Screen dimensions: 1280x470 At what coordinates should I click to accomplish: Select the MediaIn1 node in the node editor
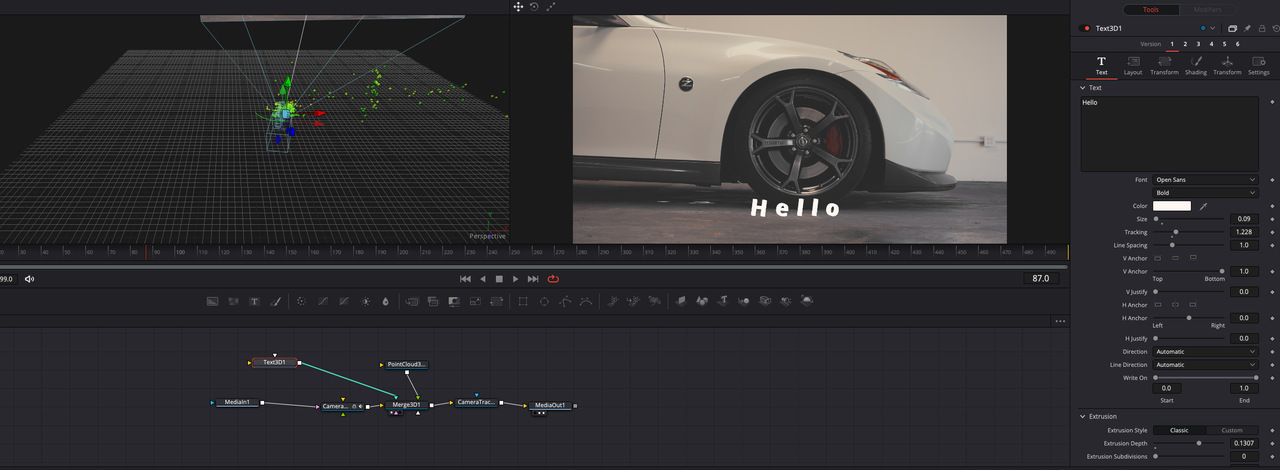[x=237, y=402]
